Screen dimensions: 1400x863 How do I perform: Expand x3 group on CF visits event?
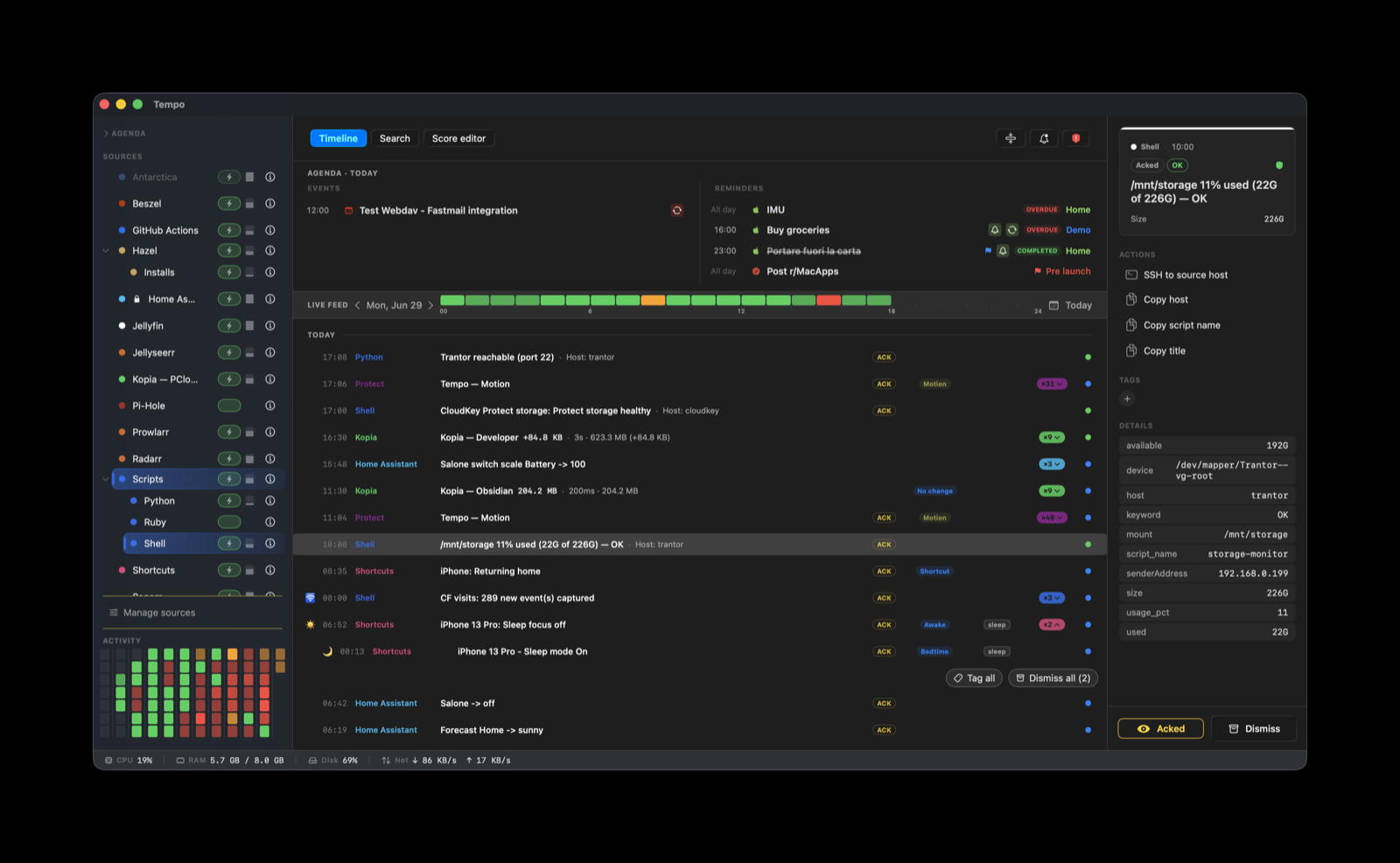point(1052,599)
